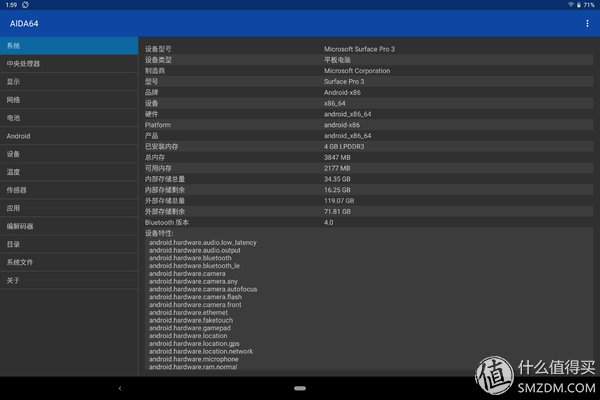The width and height of the screenshot is (600, 400).
Task: Select android.hardware.microphone feature line
Action: point(194,359)
